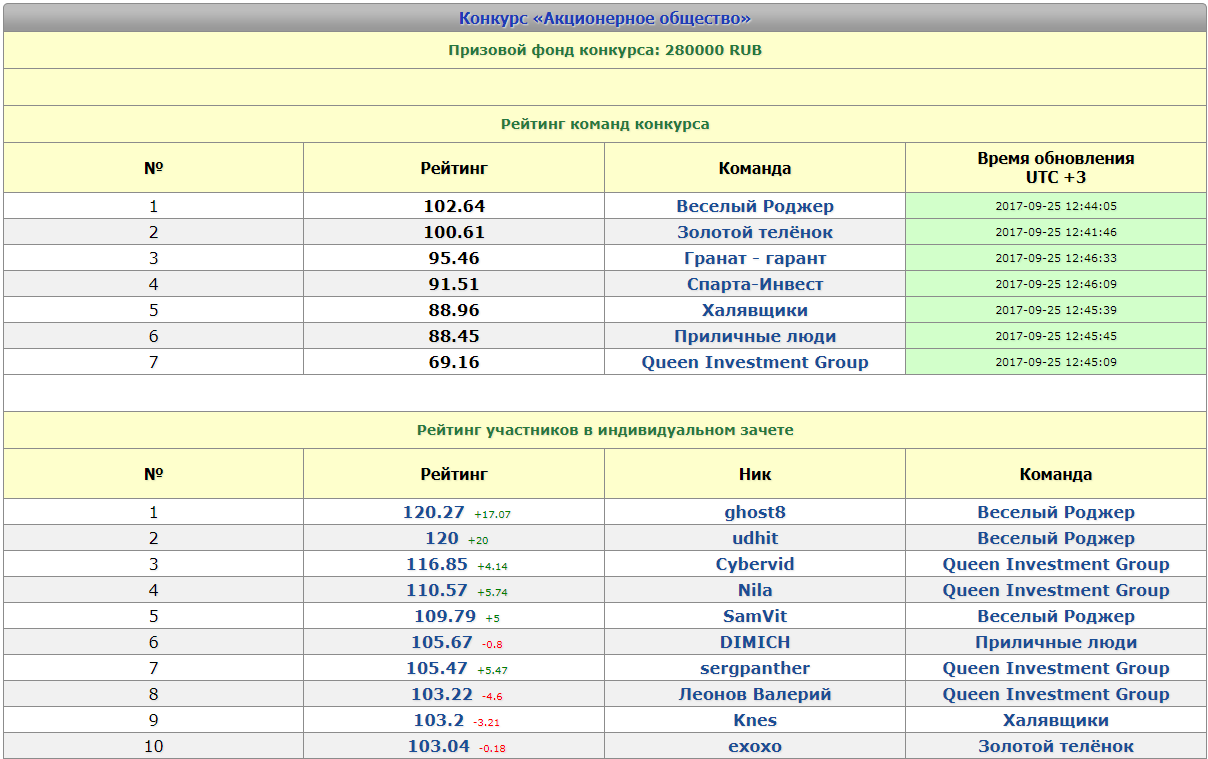Open the Cybervid participant link
Screen dimensions: 1208x759
coord(755,564)
